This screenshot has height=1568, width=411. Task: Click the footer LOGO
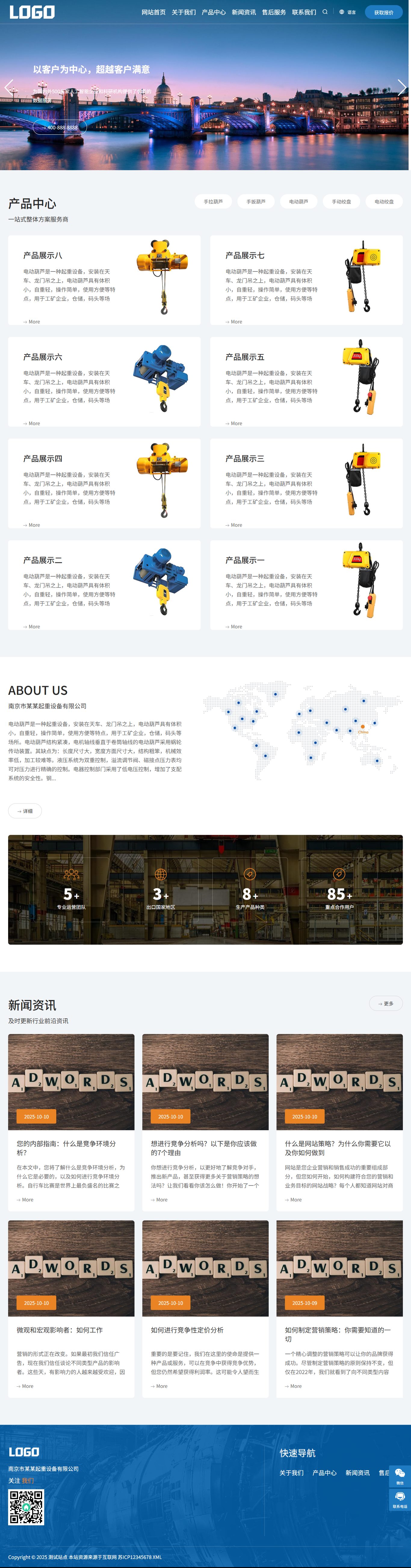(24, 1452)
